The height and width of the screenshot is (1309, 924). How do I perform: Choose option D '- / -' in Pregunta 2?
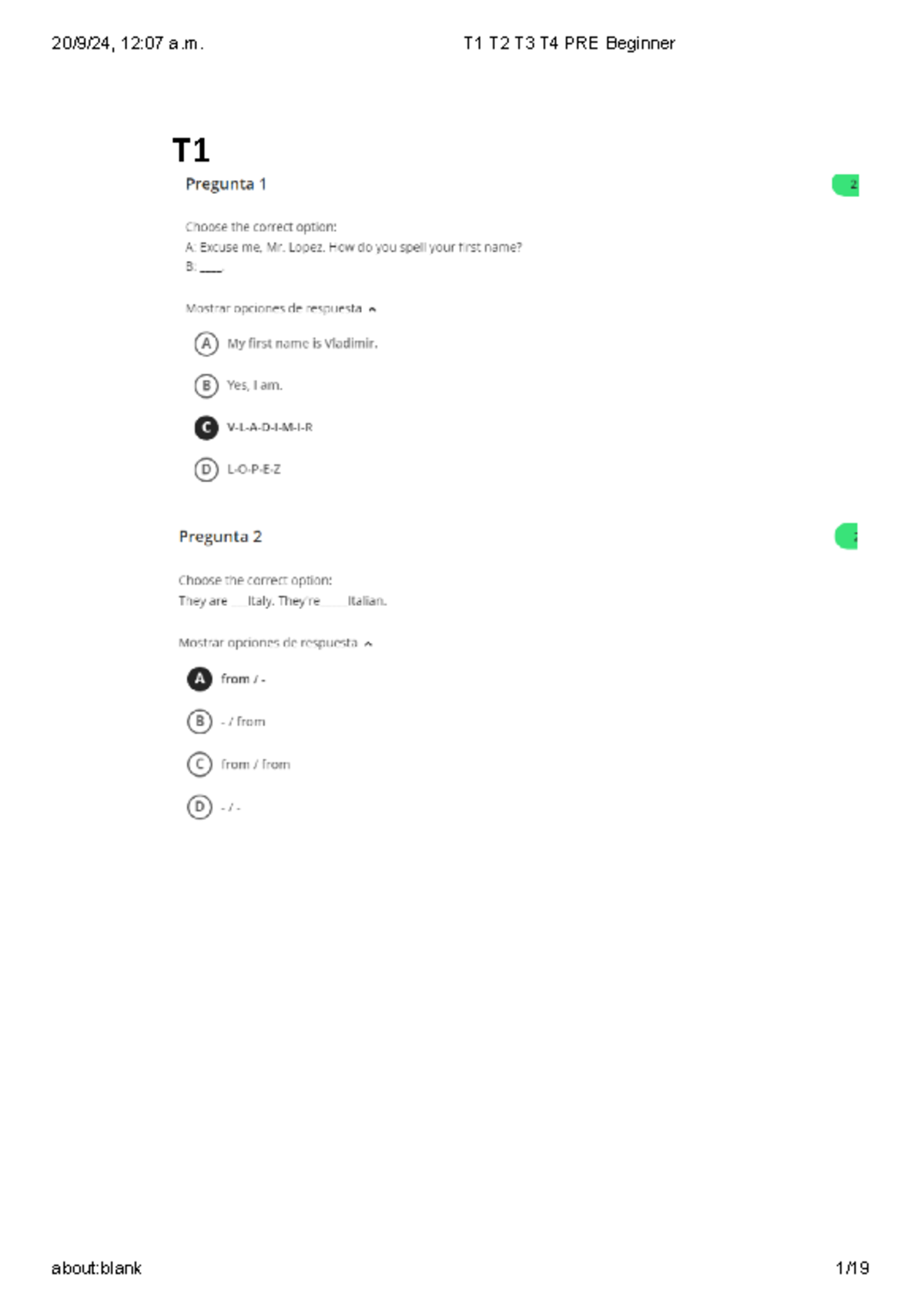point(199,807)
